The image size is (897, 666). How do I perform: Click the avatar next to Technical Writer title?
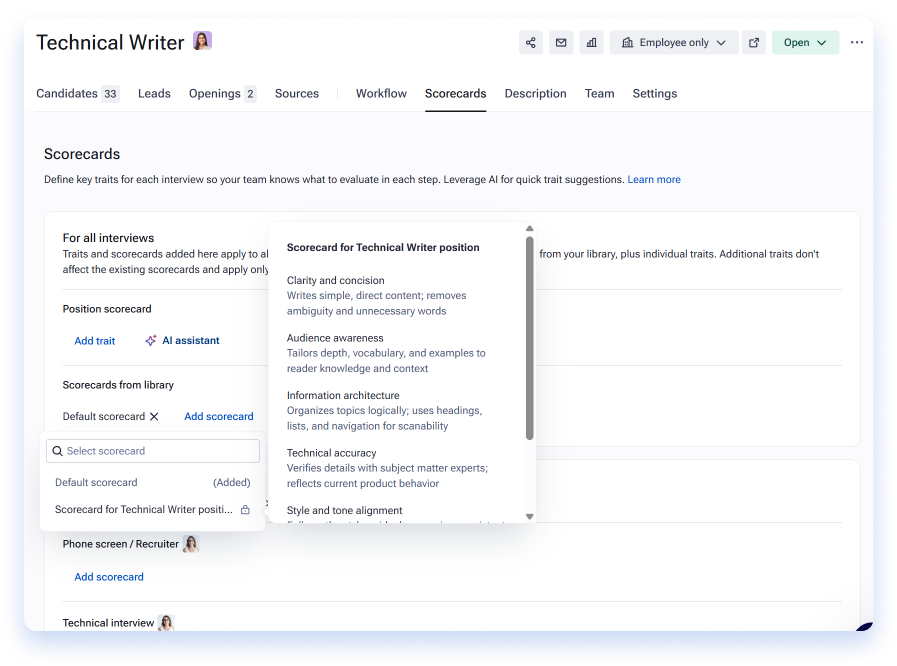click(x=203, y=41)
